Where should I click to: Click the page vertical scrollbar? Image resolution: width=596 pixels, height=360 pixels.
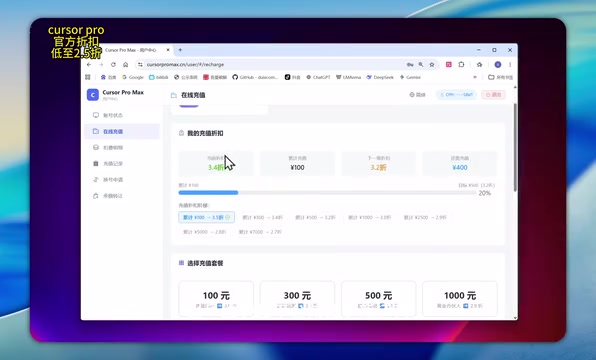[x=515, y=147]
